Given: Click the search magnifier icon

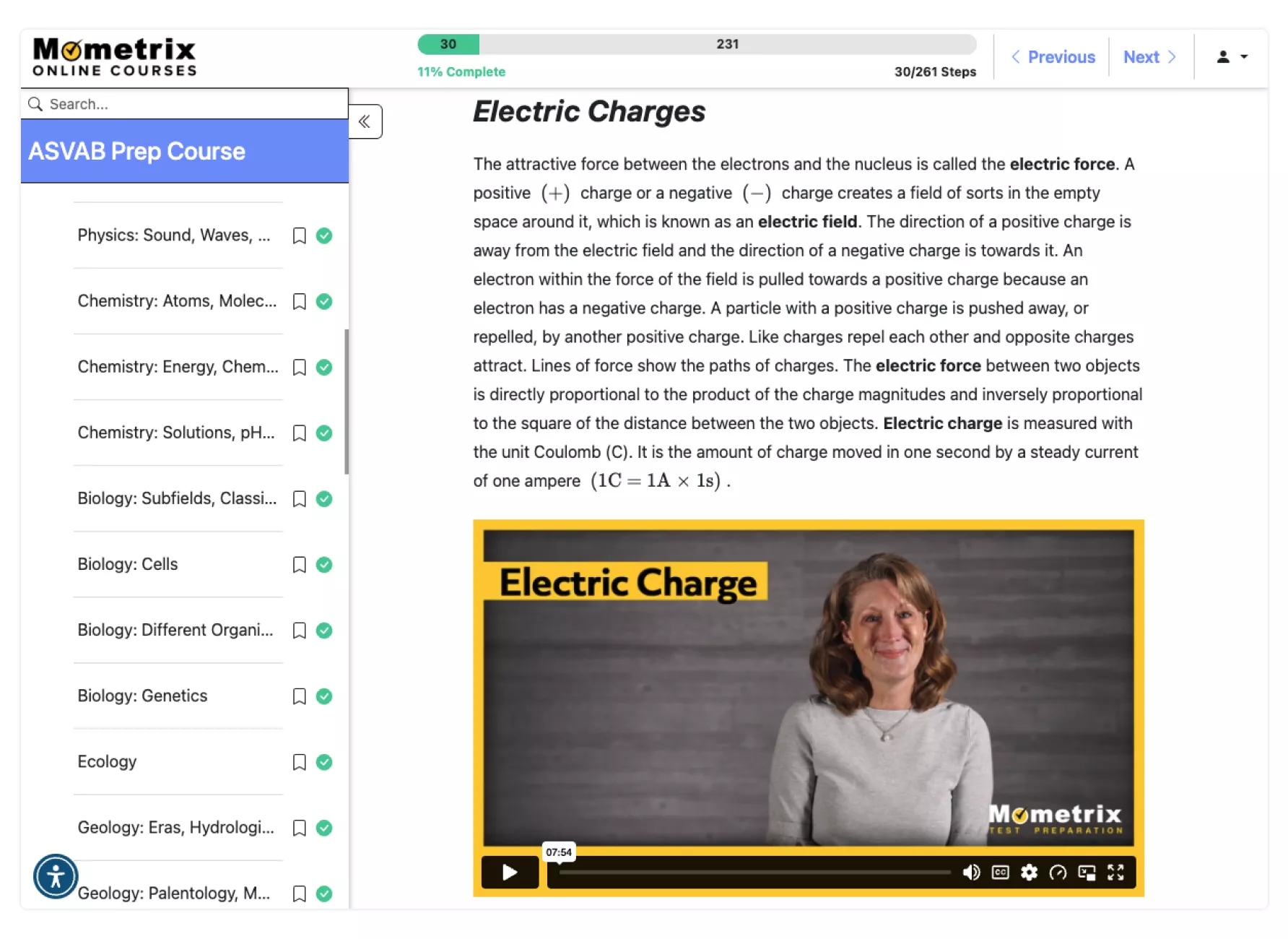Looking at the screenshot, I should click(35, 104).
